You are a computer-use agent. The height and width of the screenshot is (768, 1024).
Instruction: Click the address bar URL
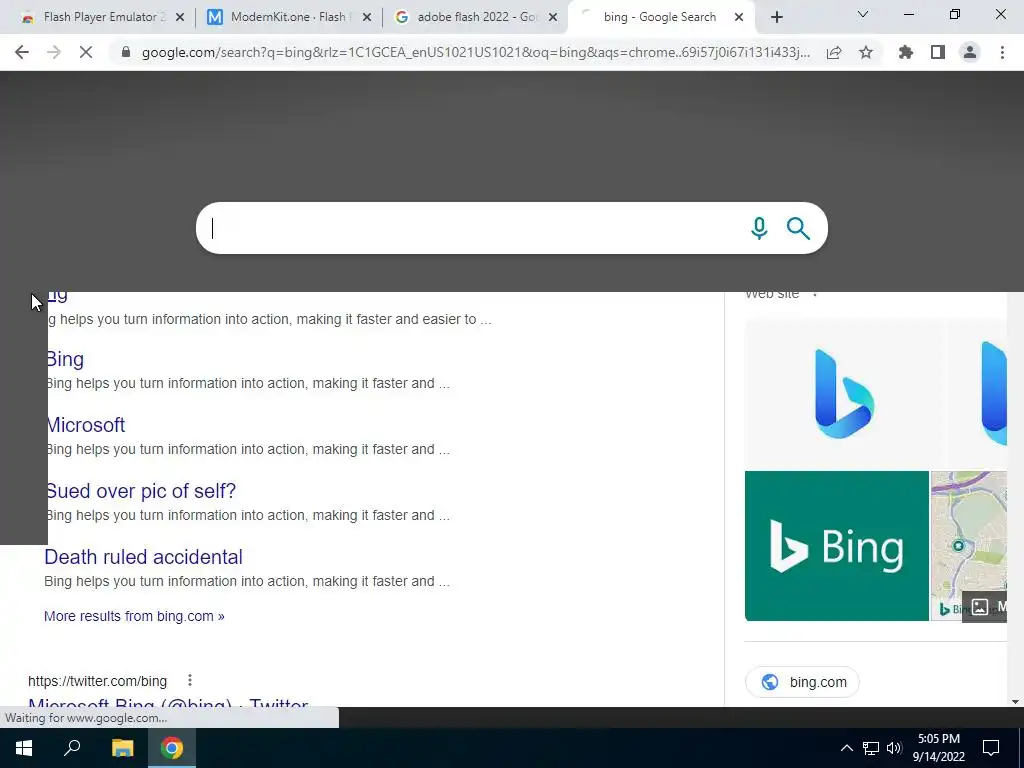[x=475, y=52]
